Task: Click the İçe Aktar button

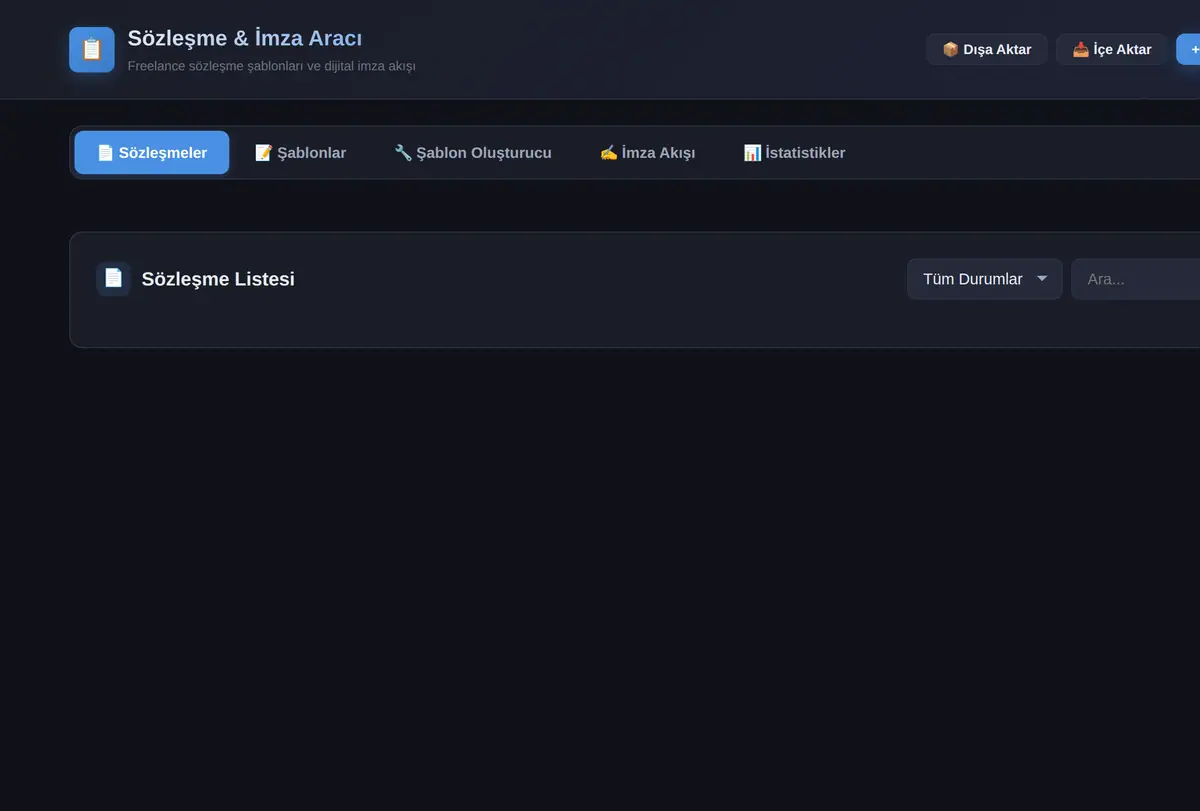Action: click(1112, 49)
